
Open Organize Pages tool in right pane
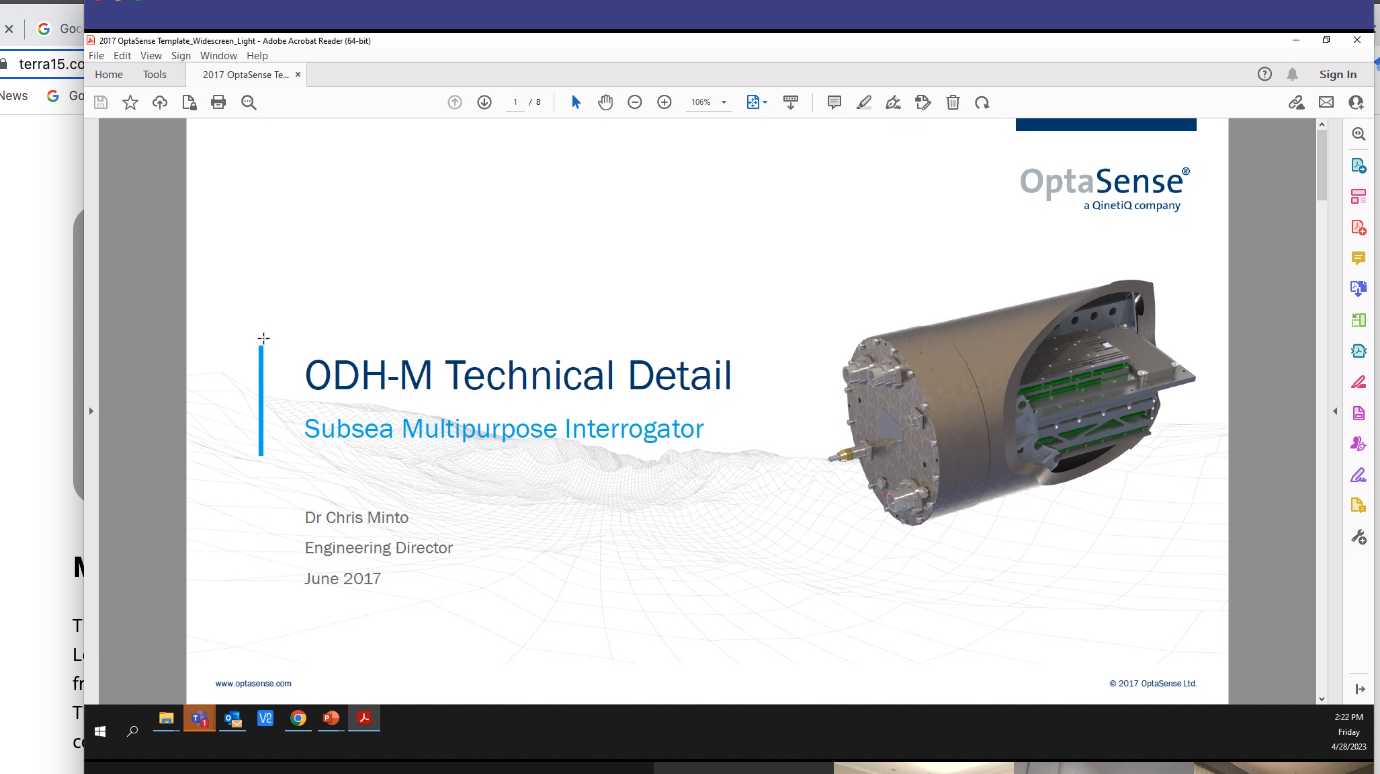(x=1358, y=320)
